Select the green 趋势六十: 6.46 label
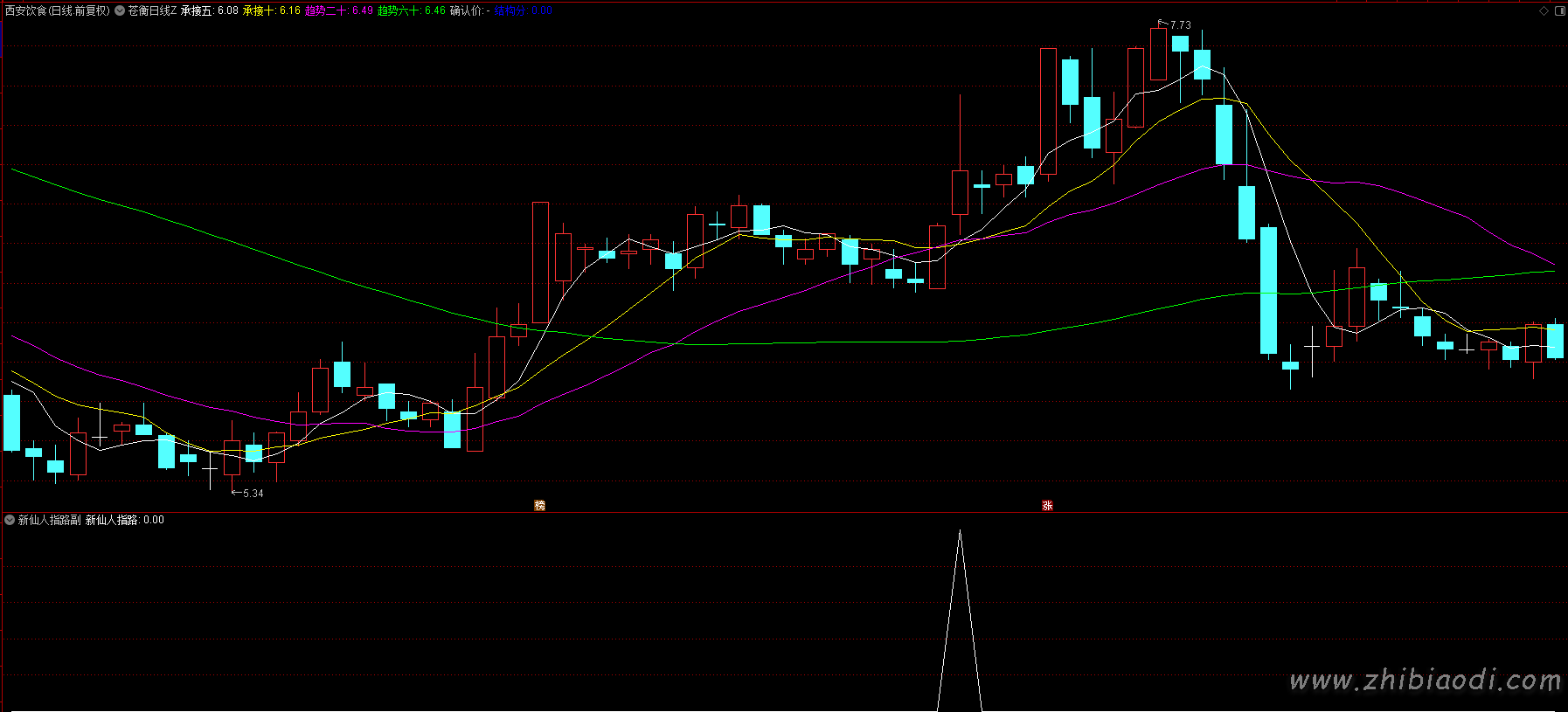The image size is (1568, 712). pyautogui.click(x=412, y=10)
